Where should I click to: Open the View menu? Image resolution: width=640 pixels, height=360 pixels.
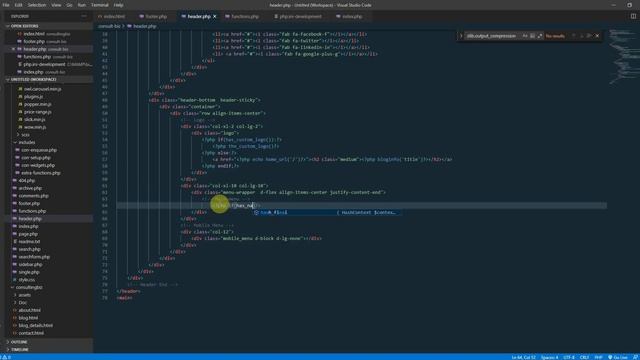point(56,5)
